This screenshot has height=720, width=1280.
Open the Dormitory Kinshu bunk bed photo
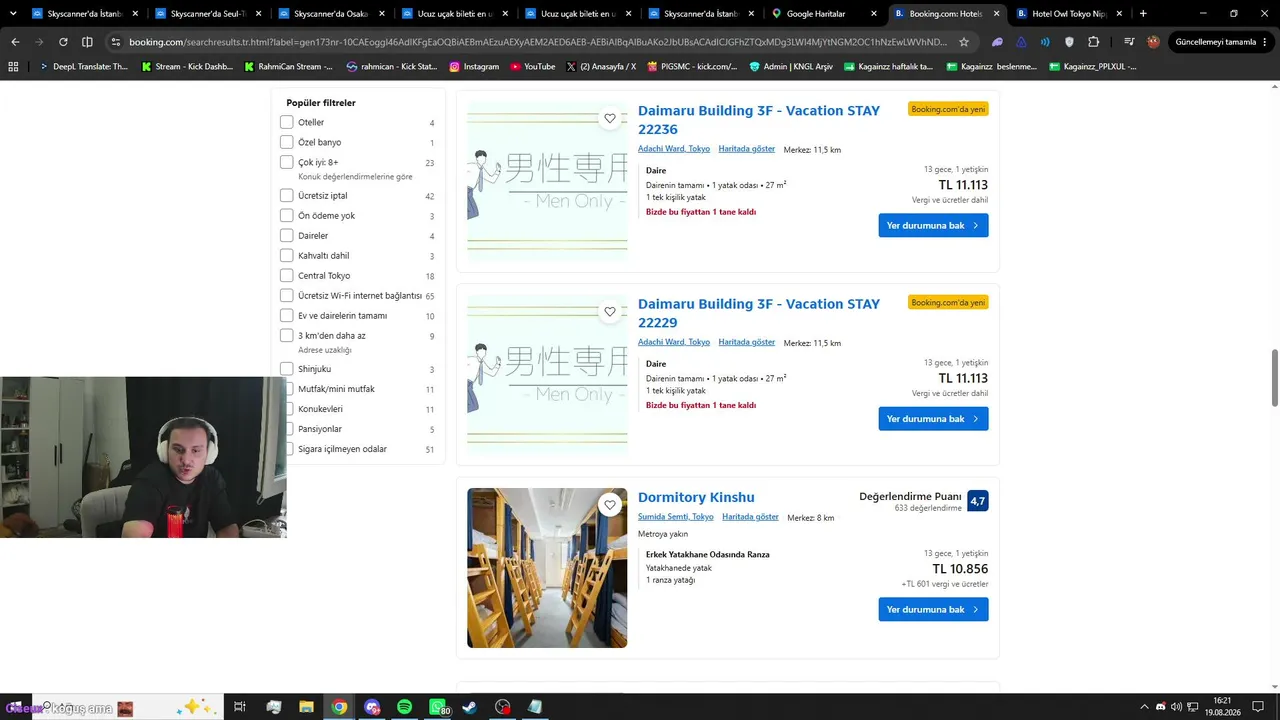[547, 568]
